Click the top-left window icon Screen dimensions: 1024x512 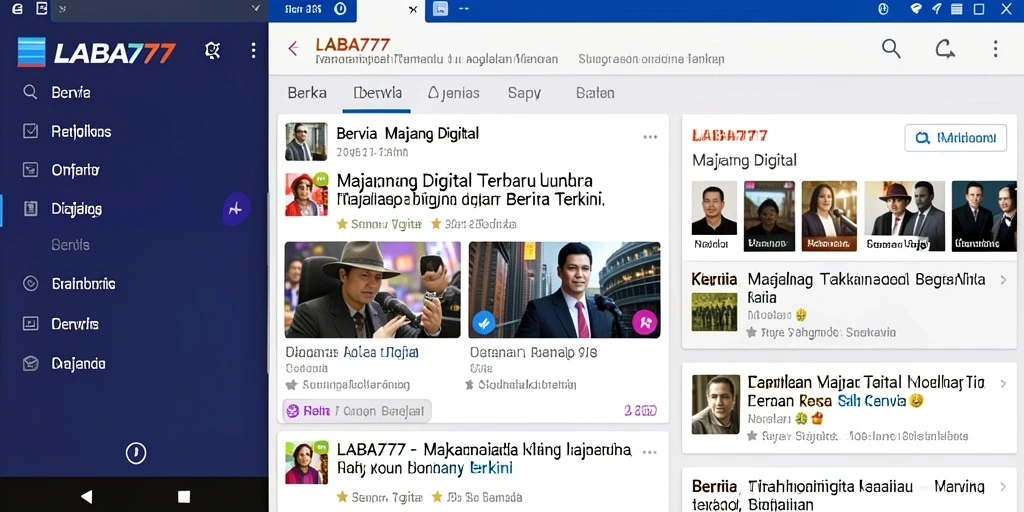pos(18,8)
